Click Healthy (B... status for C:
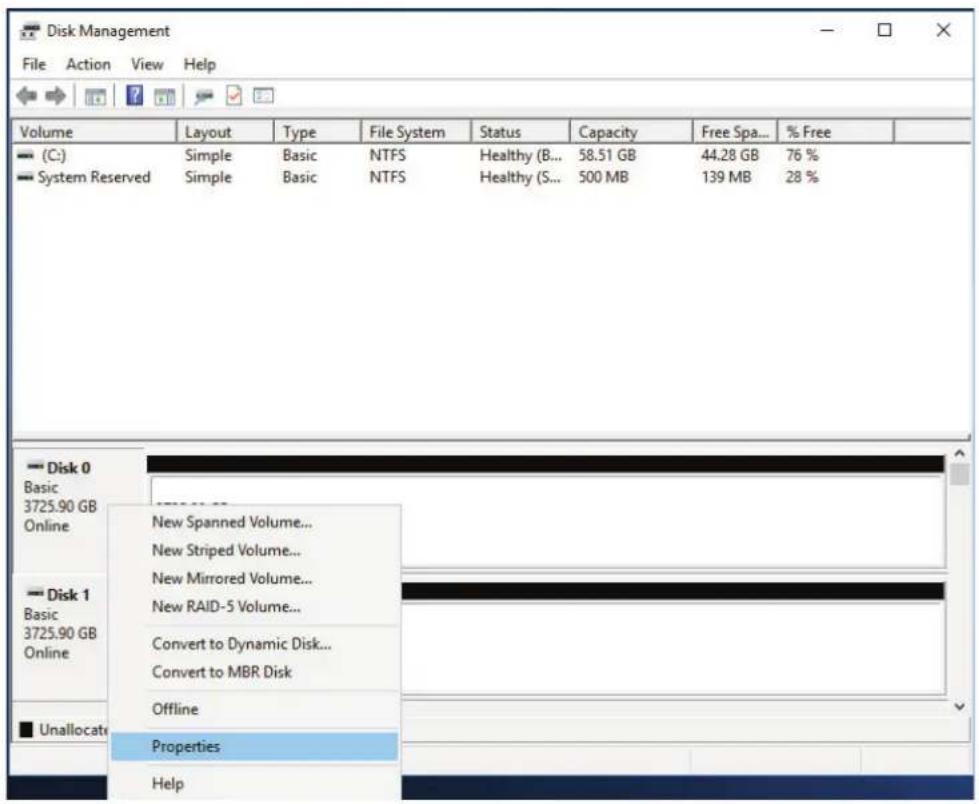 tap(521, 155)
